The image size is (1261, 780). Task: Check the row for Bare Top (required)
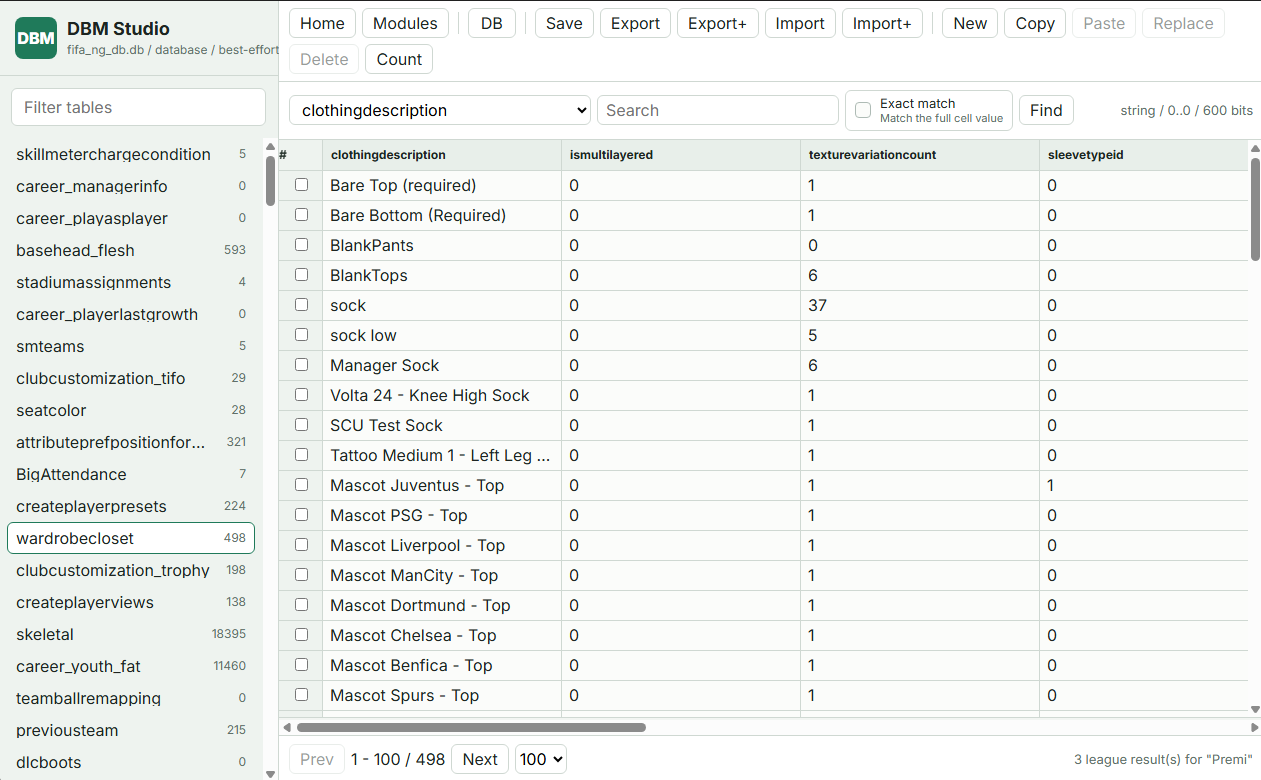coord(301,185)
